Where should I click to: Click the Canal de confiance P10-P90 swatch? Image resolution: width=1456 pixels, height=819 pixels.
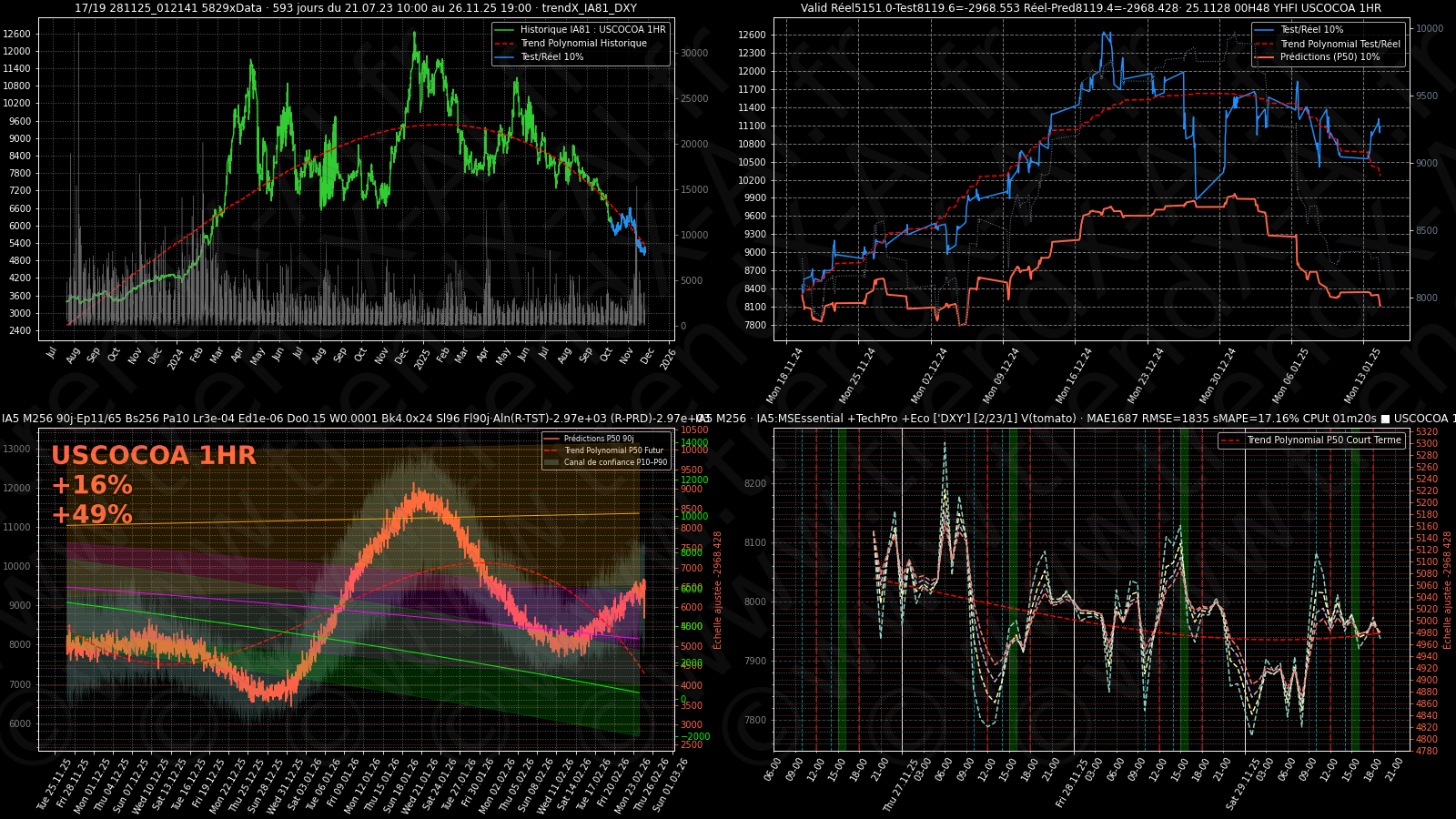tap(551, 462)
